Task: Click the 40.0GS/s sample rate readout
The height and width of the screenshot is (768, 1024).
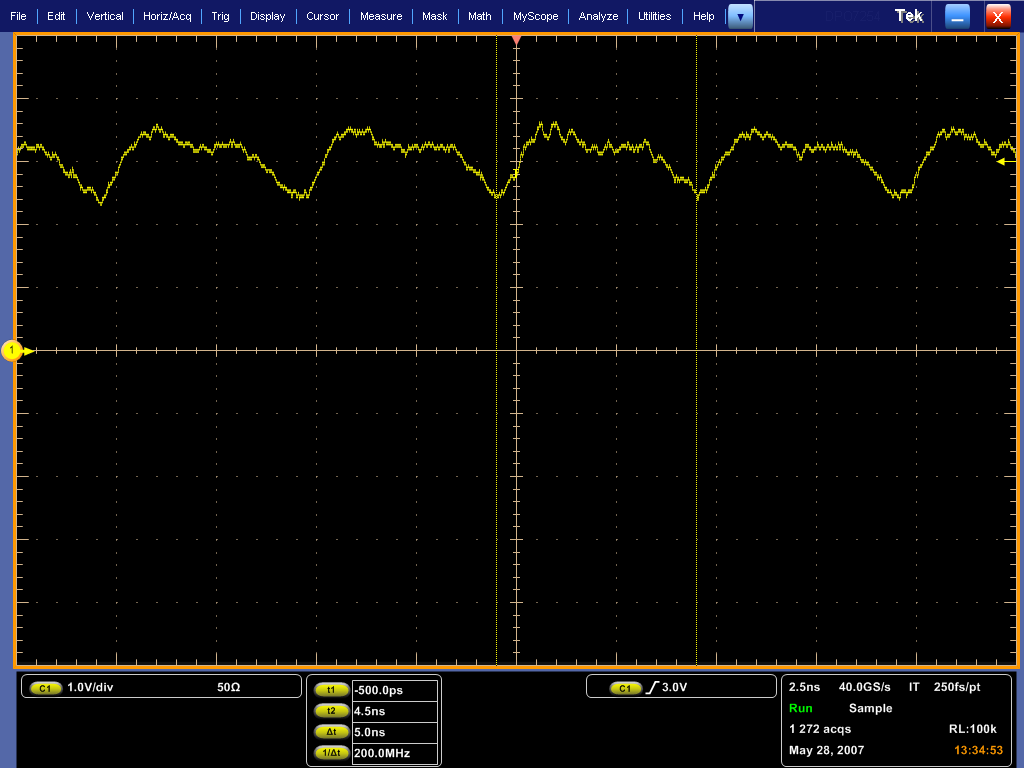Action: [x=865, y=687]
